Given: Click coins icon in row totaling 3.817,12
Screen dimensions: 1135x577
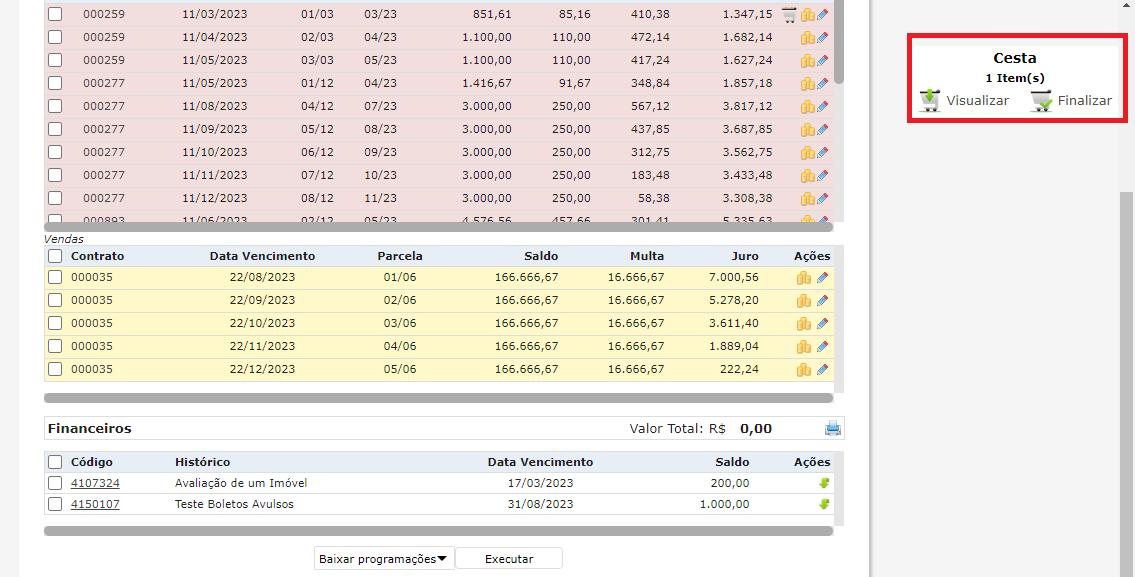Looking at the screenshot, I should [807, 107].
